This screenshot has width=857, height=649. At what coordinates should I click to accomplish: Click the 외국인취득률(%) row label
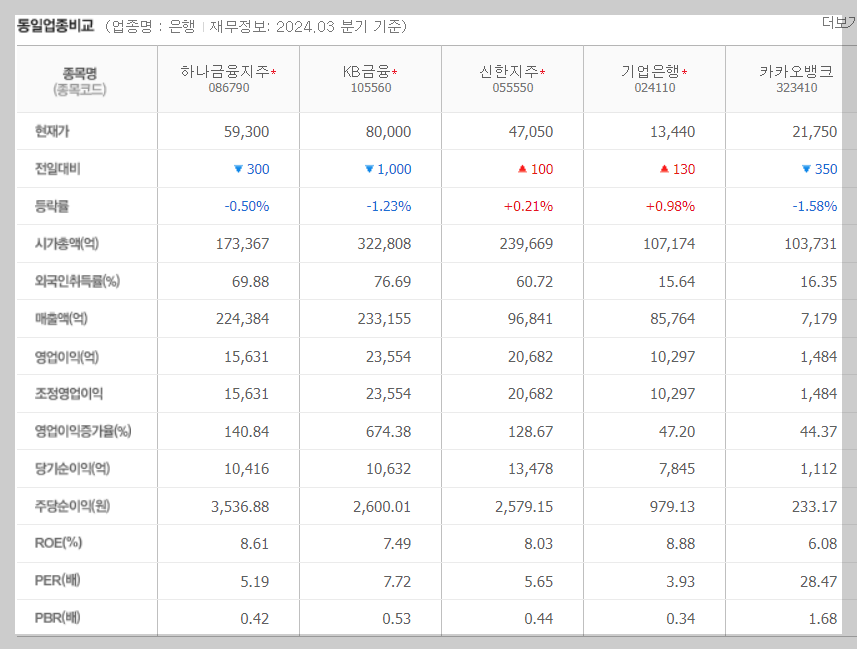coord(77,281)
